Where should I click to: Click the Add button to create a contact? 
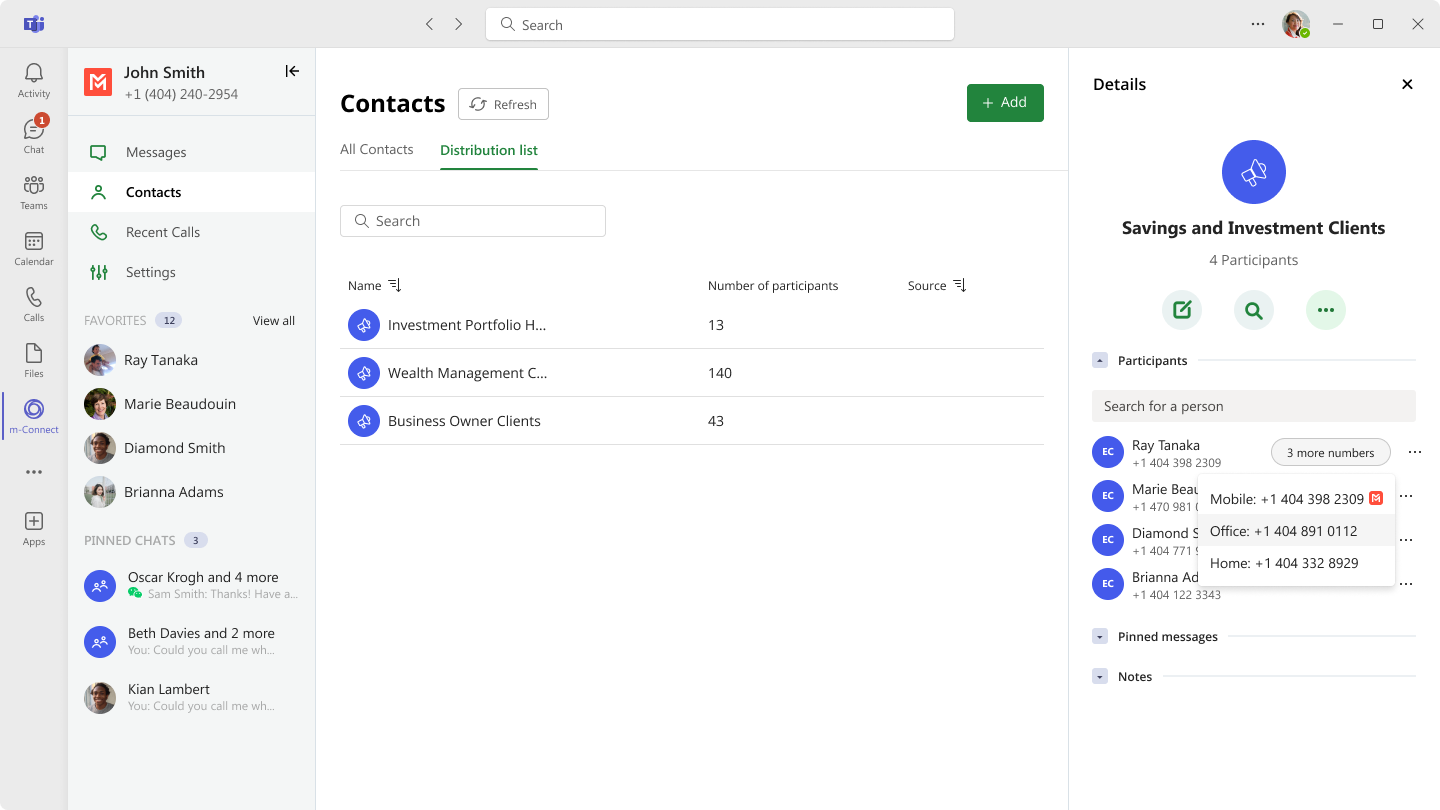point(1005,102)
